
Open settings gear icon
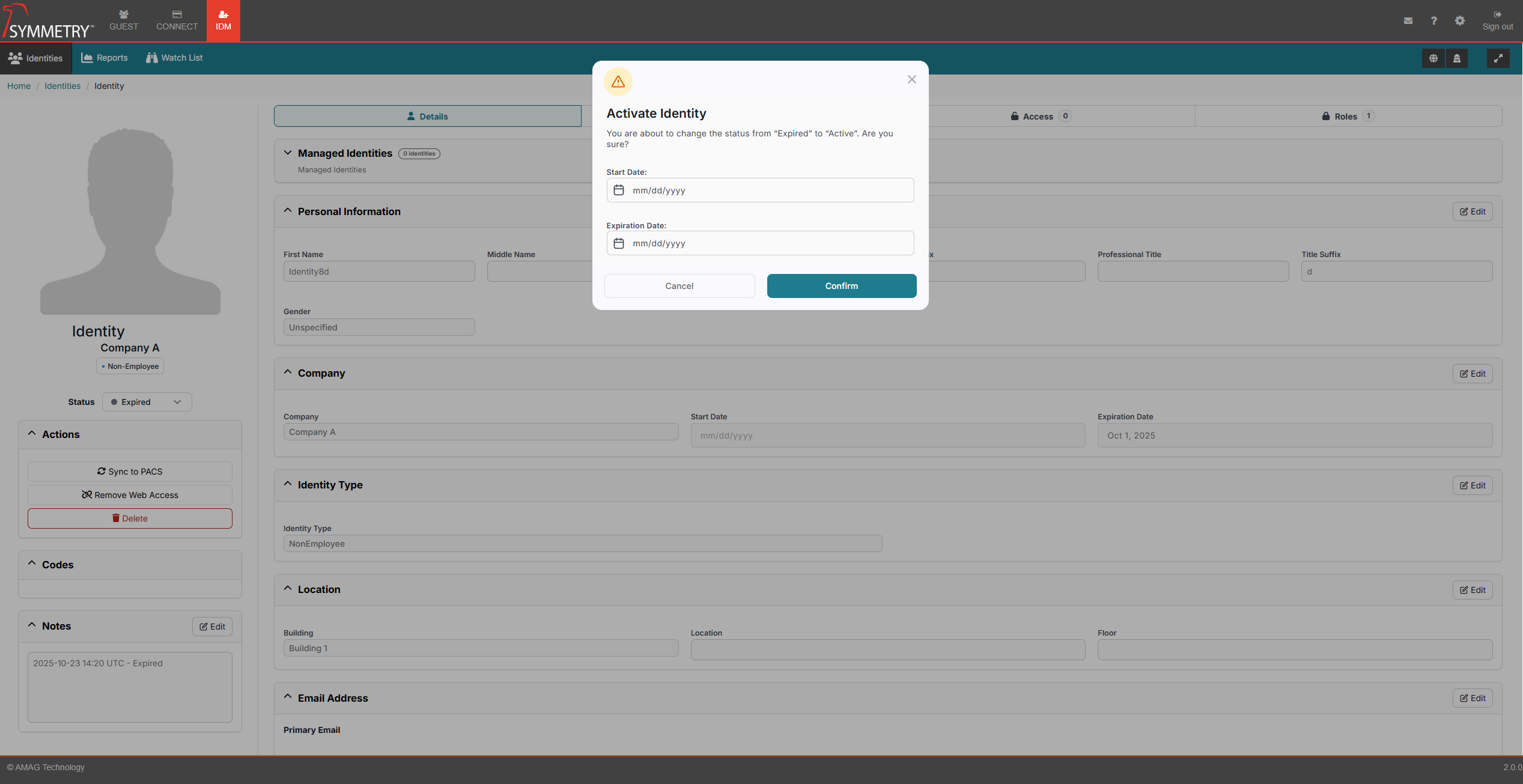[1459, 21]
